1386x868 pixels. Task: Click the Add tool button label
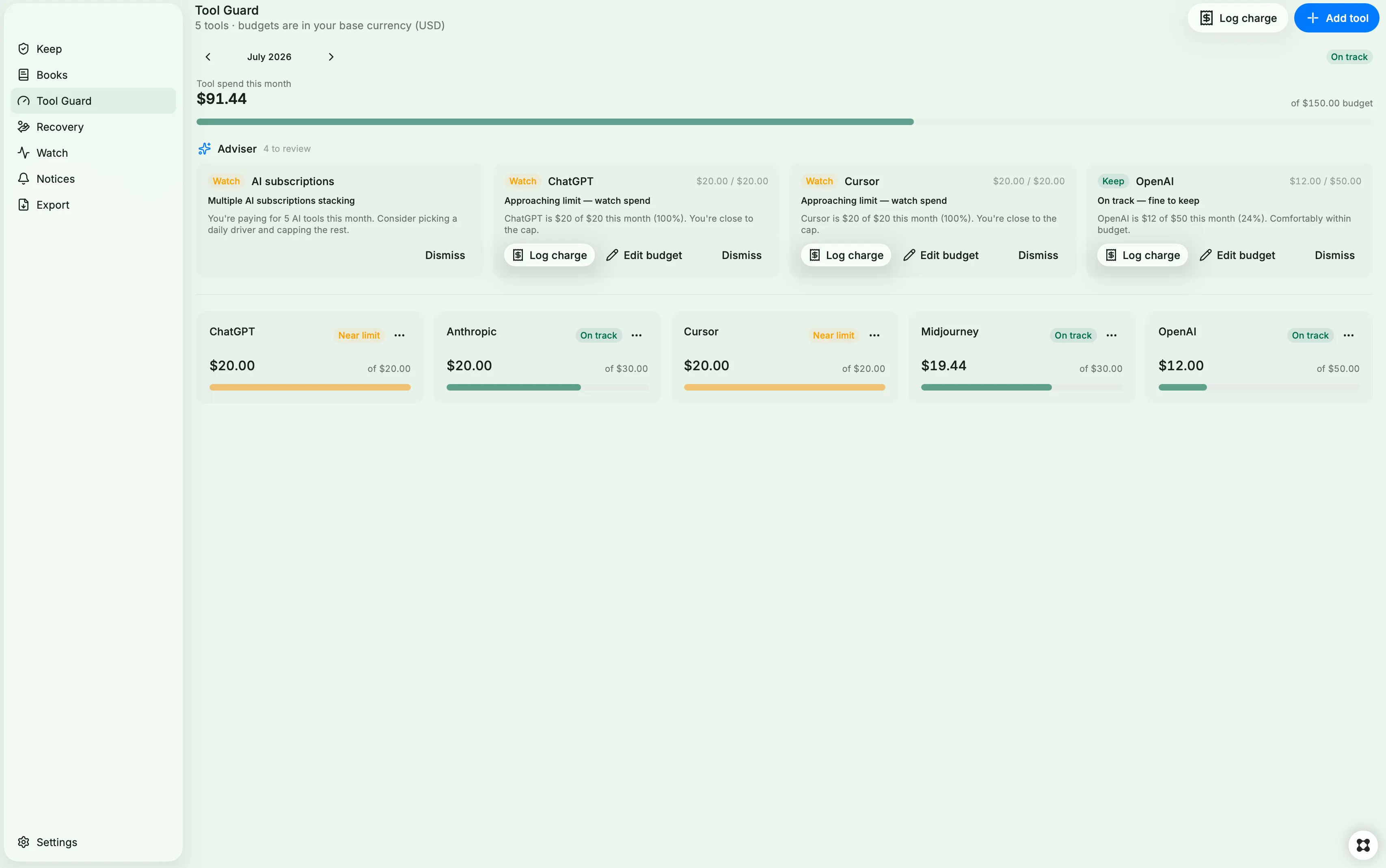tap(1347, 18)
